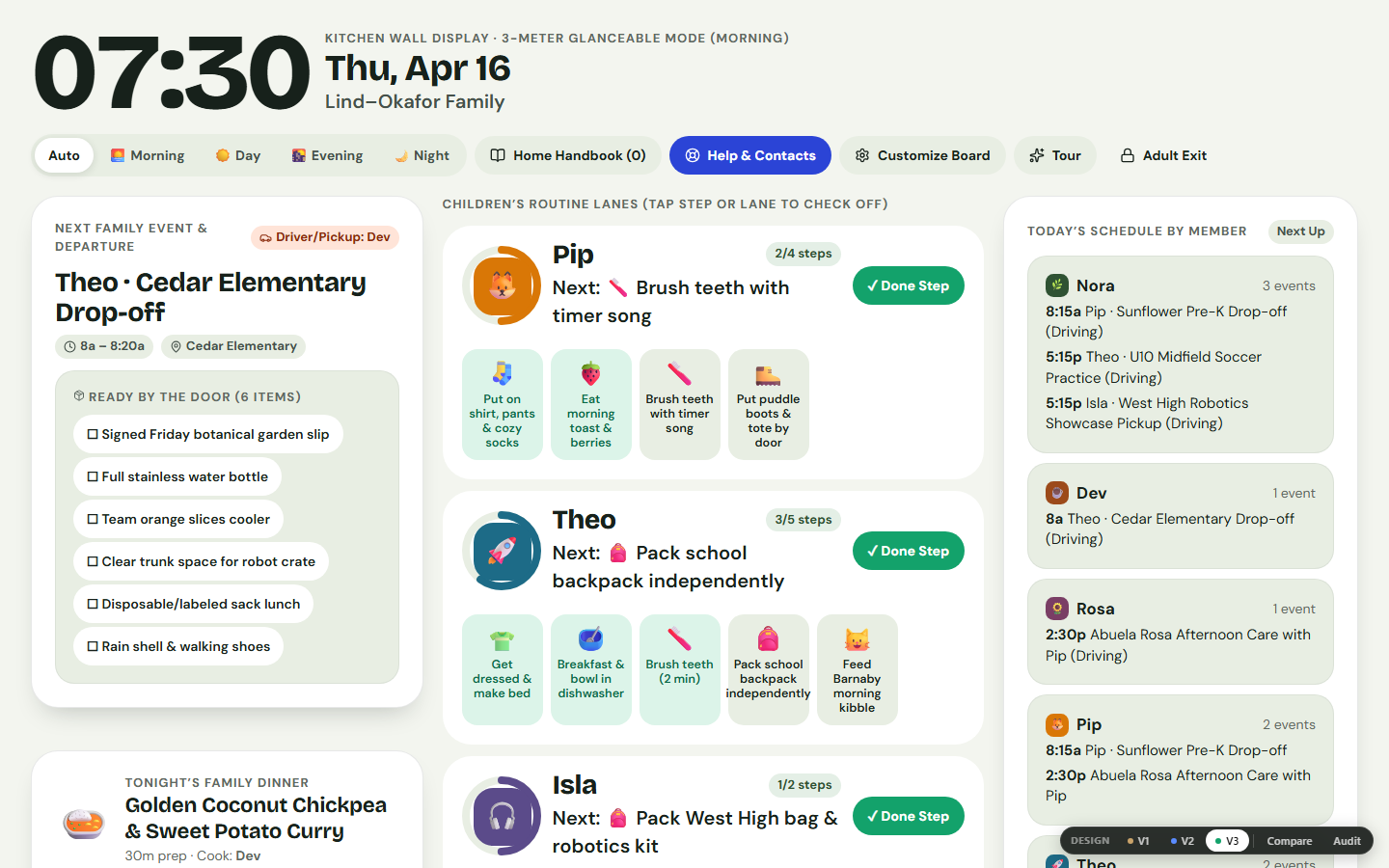Check Signed Friday botanical garden slip
Viewport: 1389px width, 868px height.
coord(208,434)
